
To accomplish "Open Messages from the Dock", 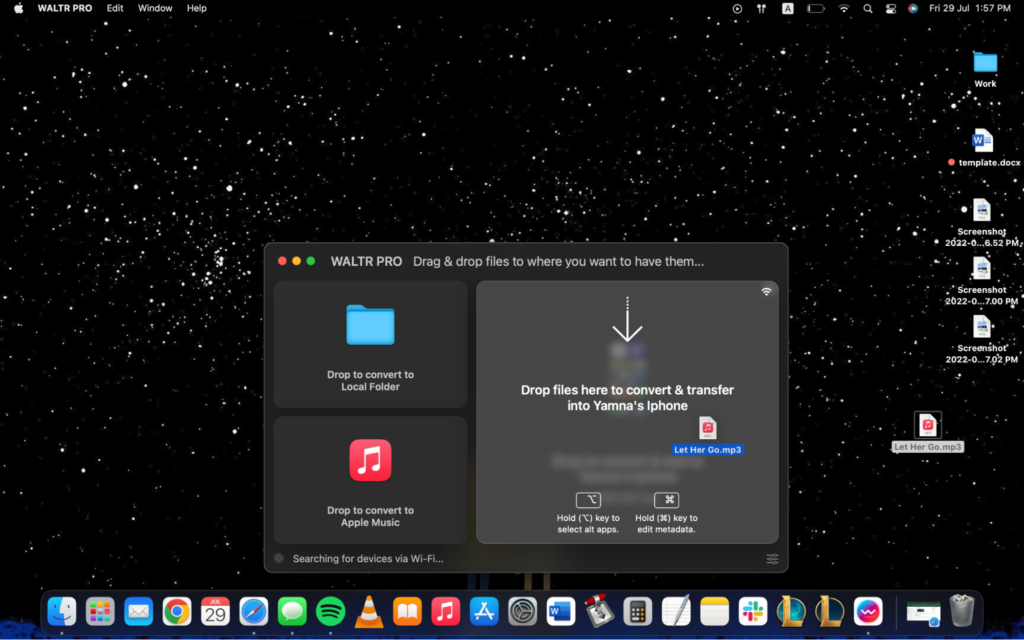I will [x=292, y=612].
